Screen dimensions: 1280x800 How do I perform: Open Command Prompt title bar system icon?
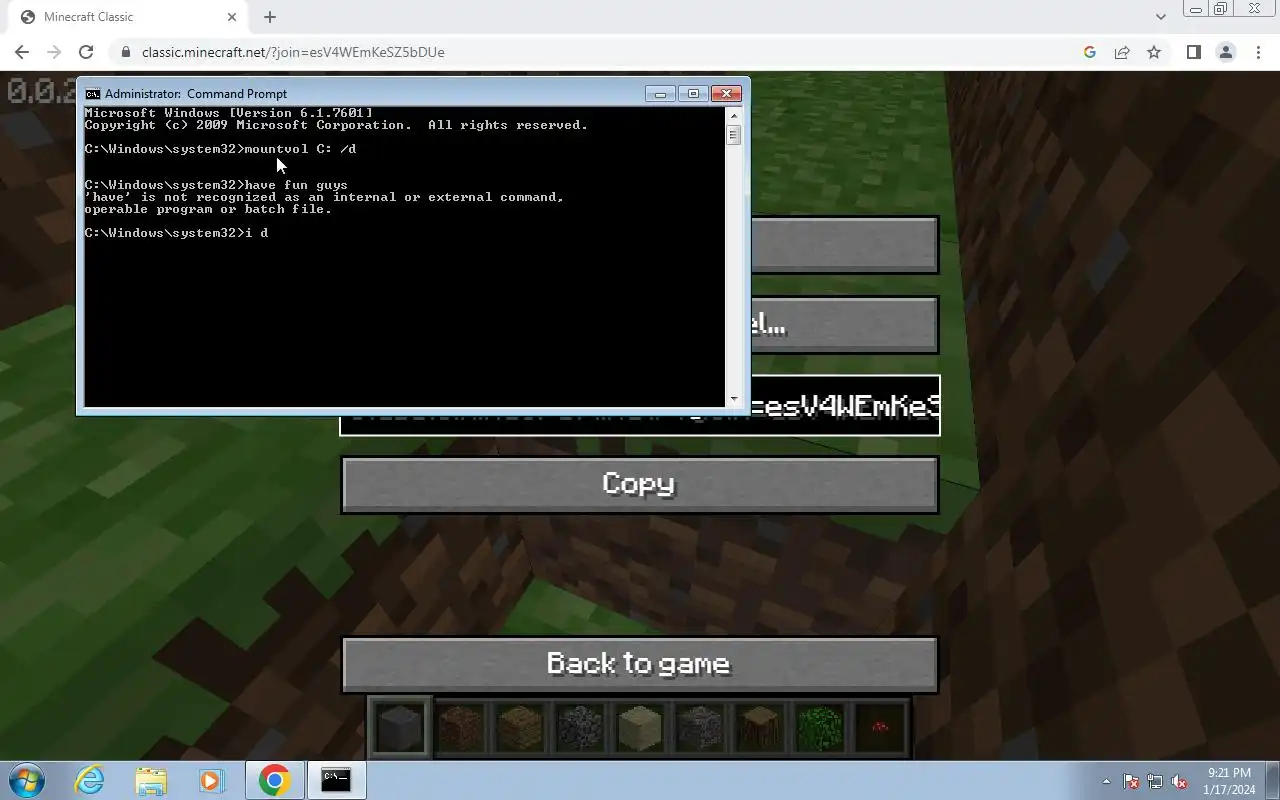92,93
